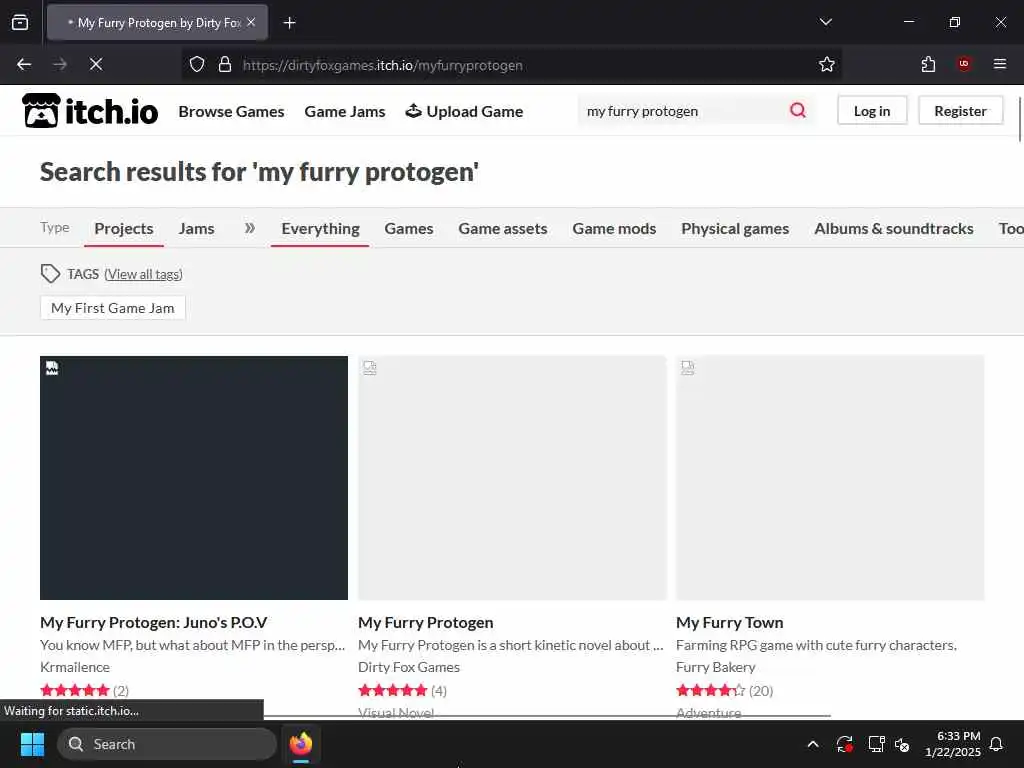Select the Albums & soundtracks filter tab

click(893, 229)
